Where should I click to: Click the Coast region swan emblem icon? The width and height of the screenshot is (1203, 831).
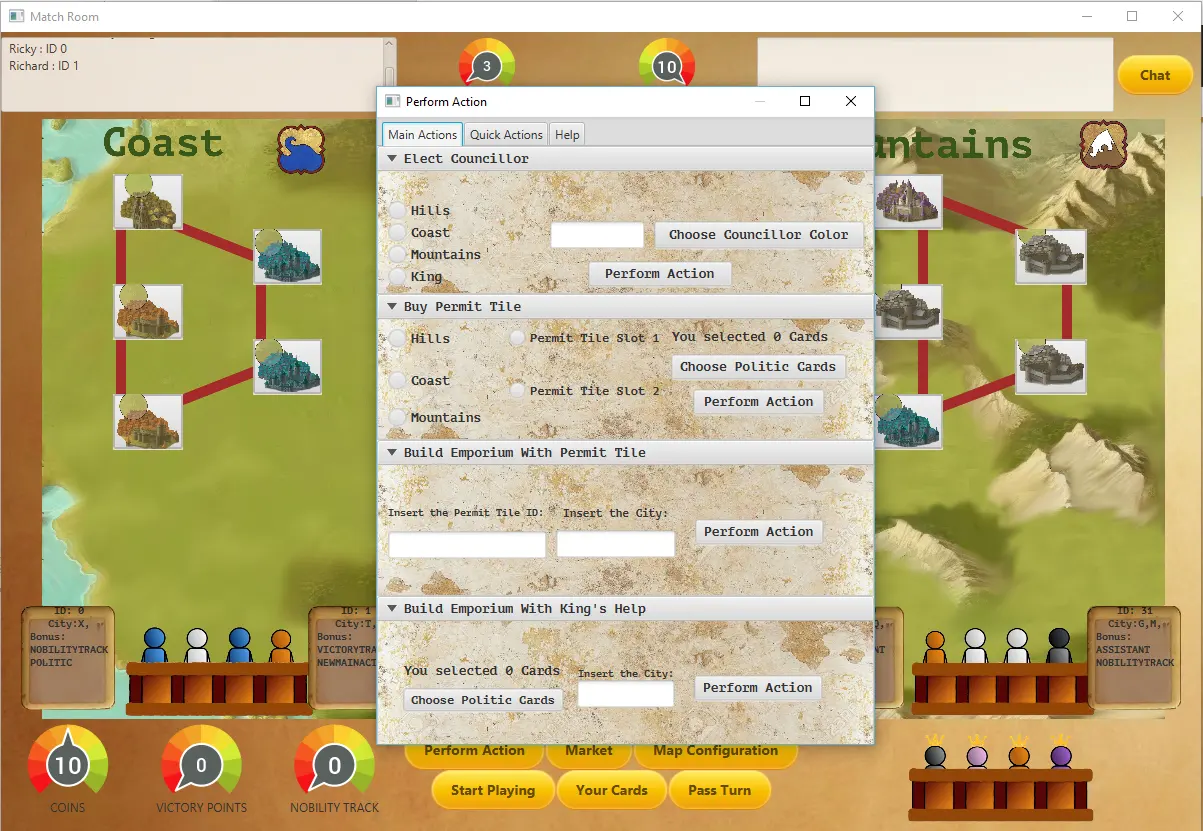tap(300, 149)
